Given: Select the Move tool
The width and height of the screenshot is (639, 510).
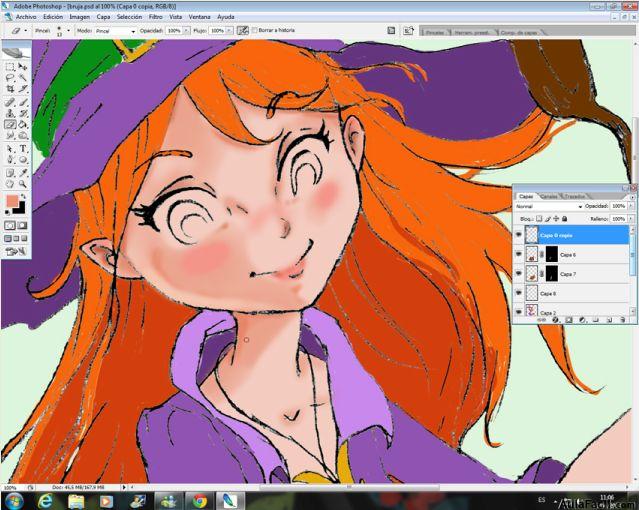Looking at the screenshot, I should click(x=23, y=66).
